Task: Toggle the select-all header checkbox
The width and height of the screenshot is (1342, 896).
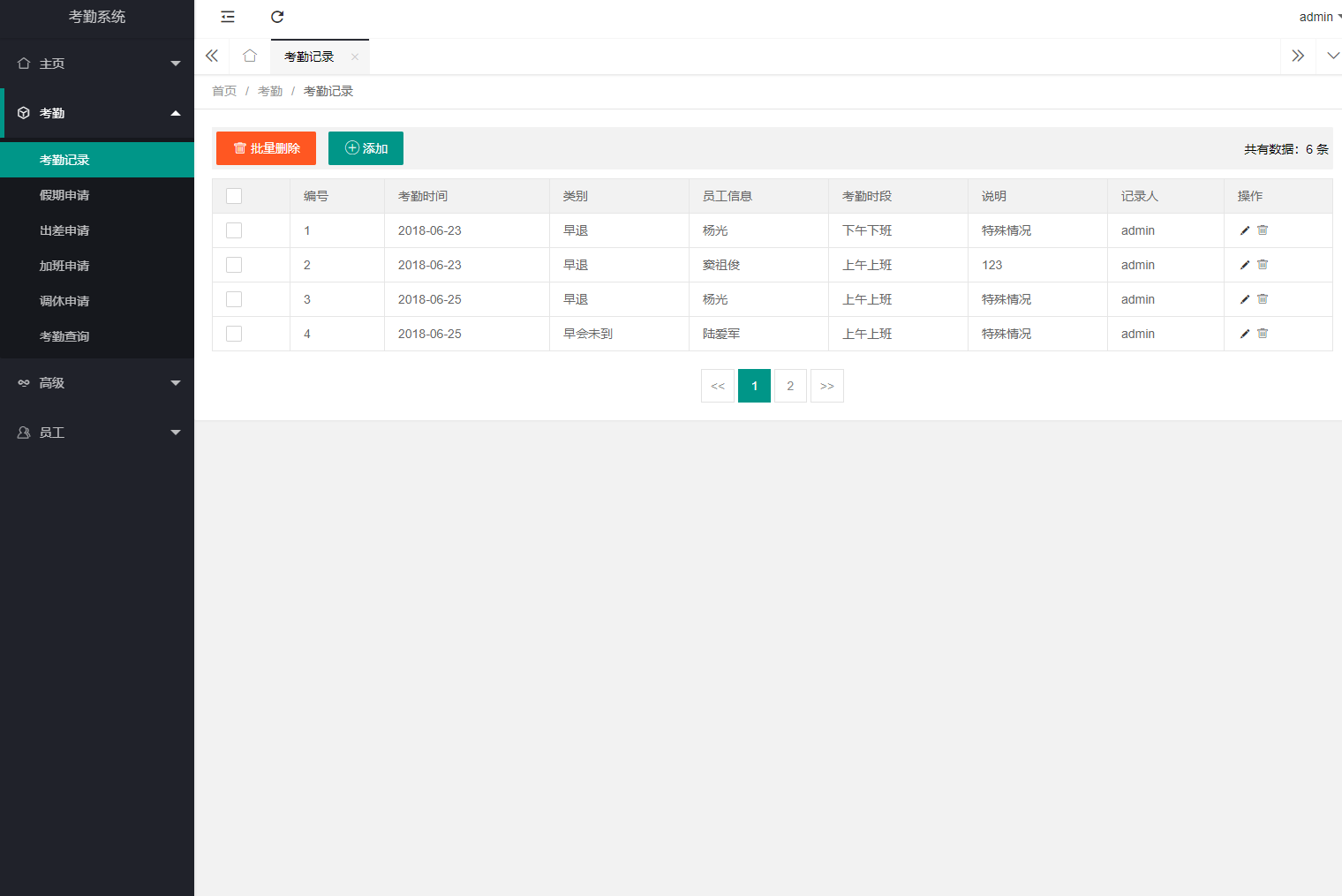Action: [234, 196]
